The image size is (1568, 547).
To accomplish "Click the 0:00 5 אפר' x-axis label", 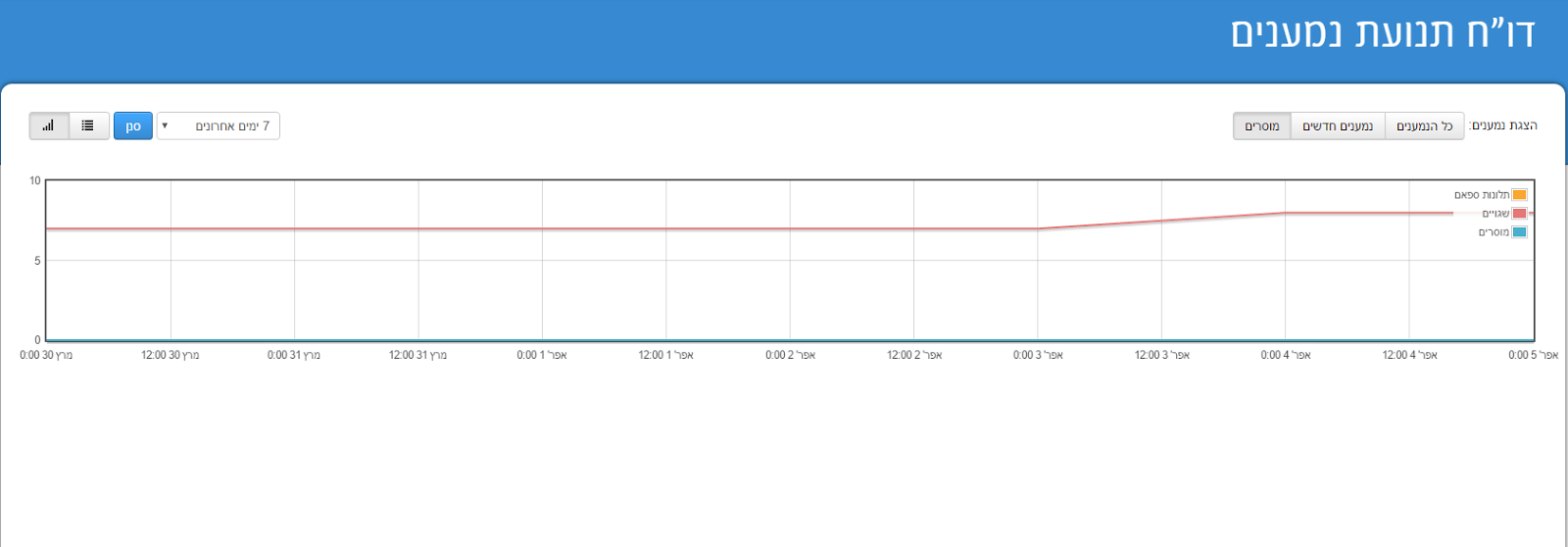I will pos(1533,355).
